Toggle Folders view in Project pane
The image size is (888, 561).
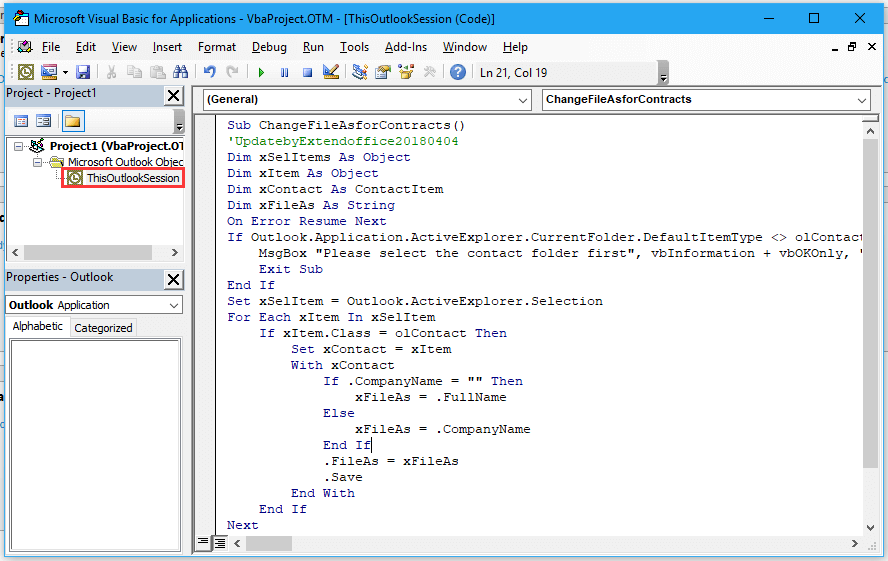coord(72,121)
